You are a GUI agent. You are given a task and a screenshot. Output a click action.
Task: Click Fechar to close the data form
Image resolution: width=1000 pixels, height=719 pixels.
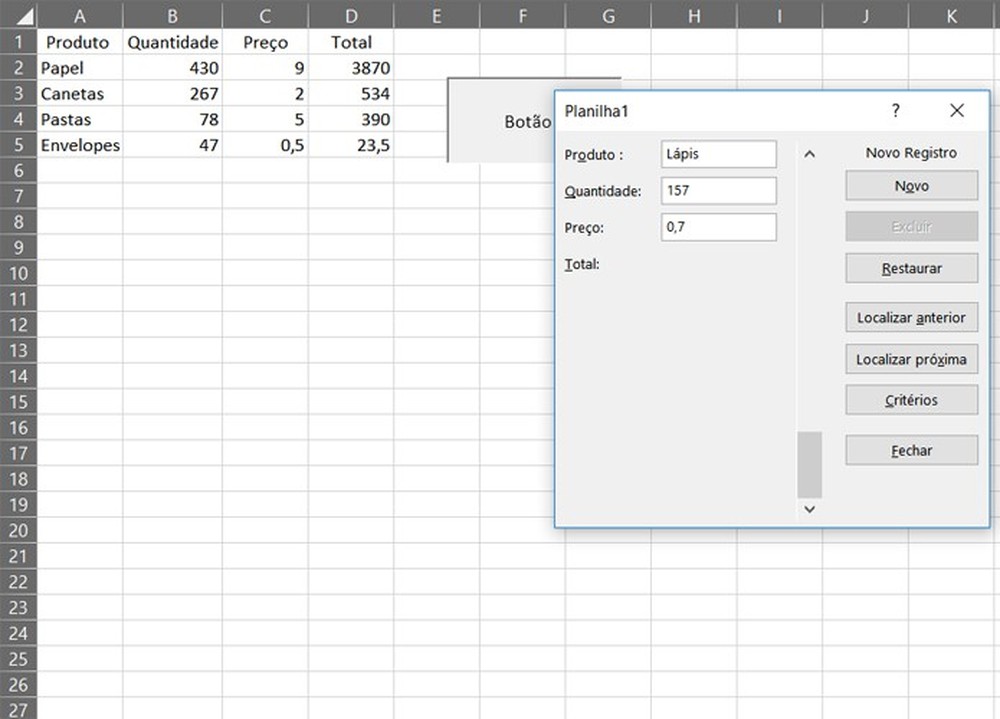click(911, 450)
